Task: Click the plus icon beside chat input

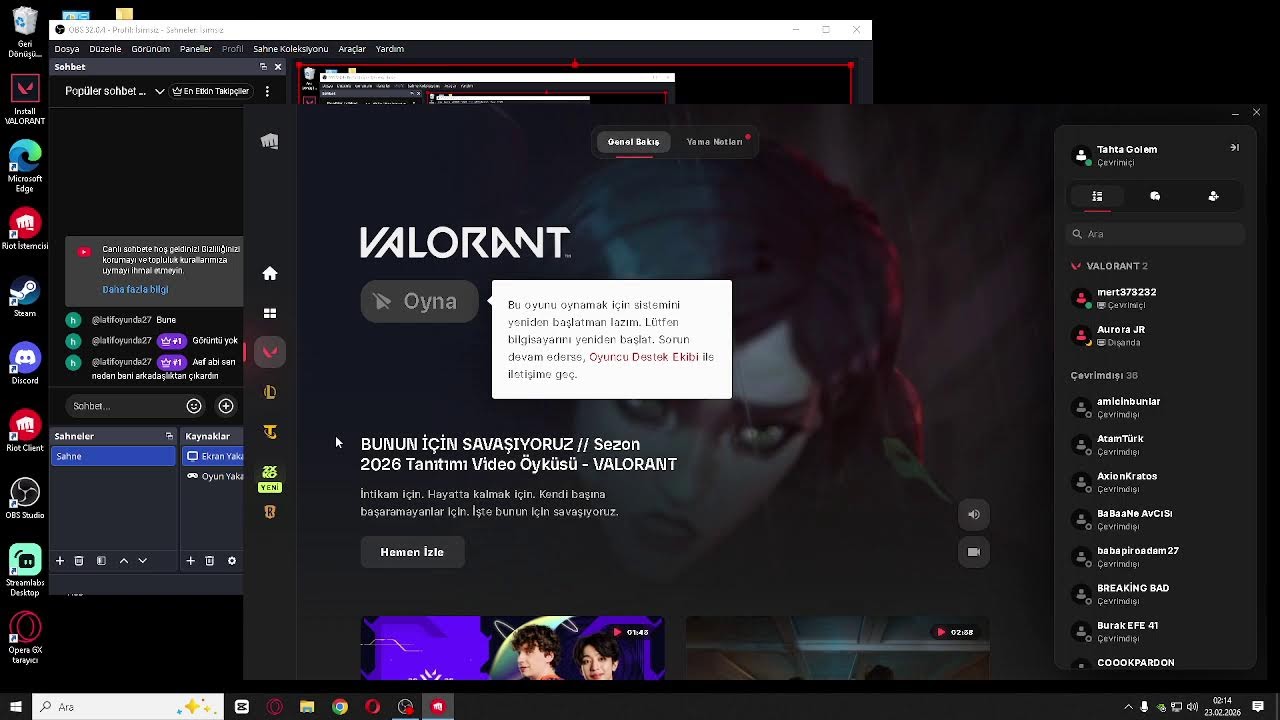Action: [x=226, y=406]
